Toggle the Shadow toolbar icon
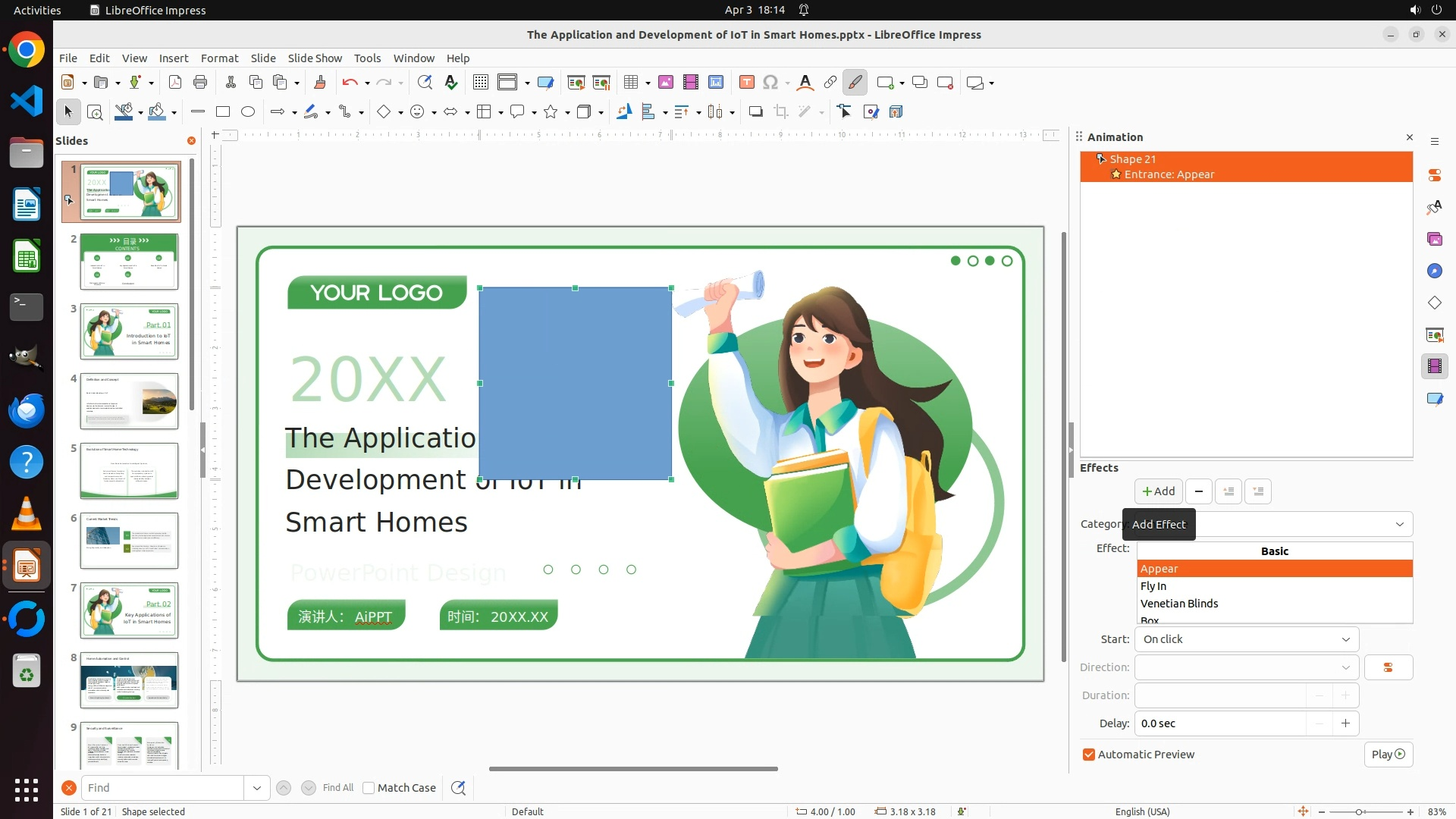This screenshot has width=1456, height=819. (755, 112)
